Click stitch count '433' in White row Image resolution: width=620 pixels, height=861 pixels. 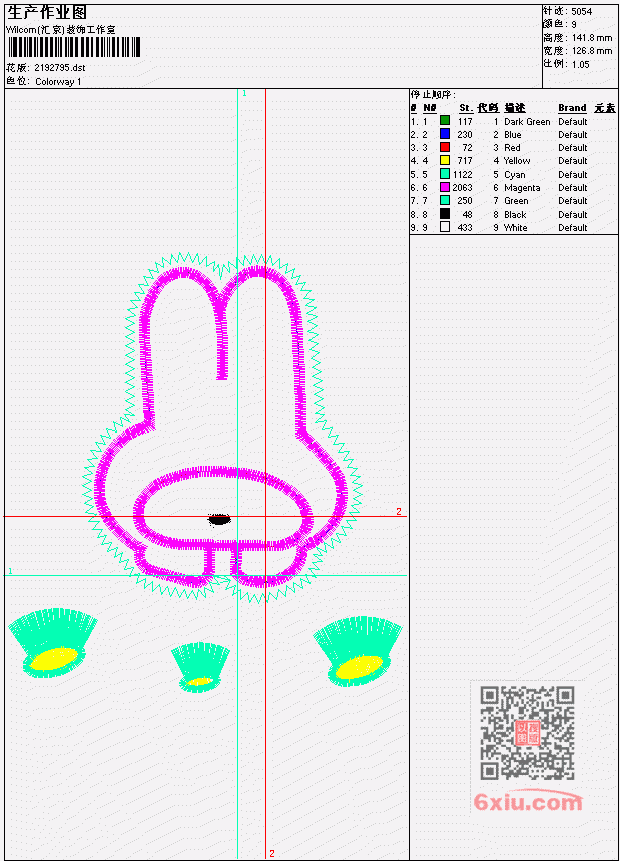(x=465, y=227)
